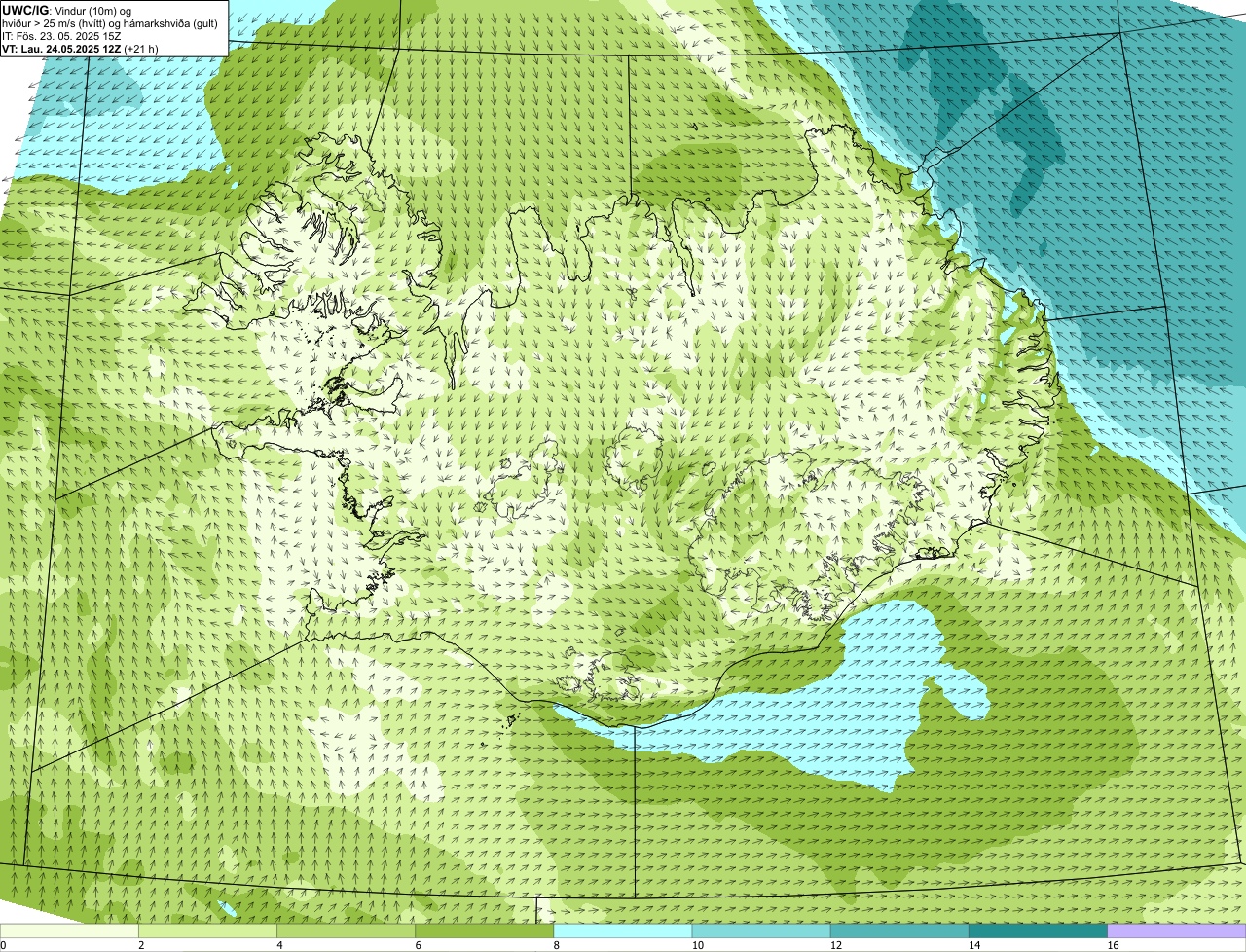
Task: Click the lavender legend swatch above 16 m/s
Action: click(1177, 932)
